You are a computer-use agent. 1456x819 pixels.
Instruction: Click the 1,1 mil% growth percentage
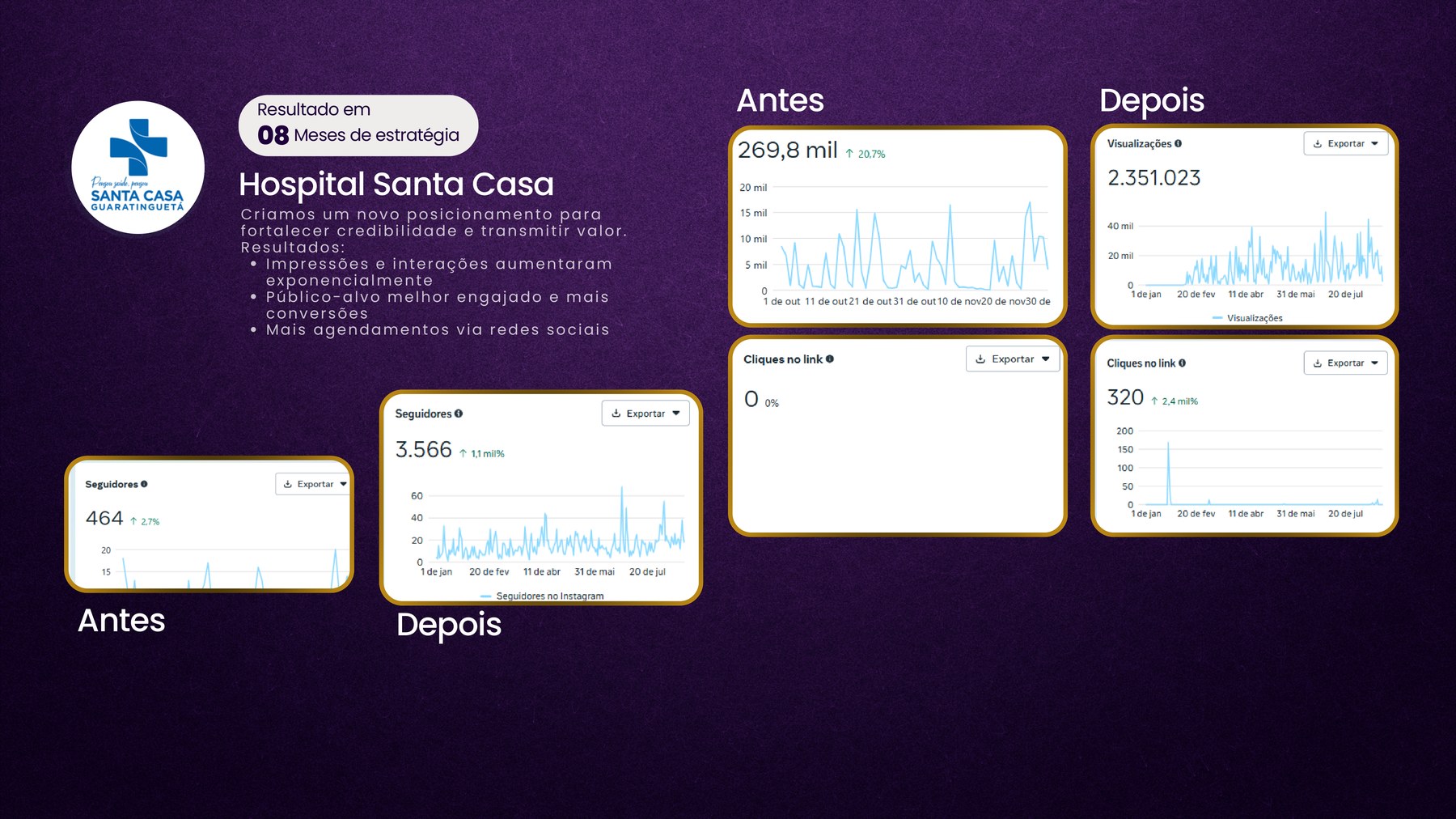pyautogui.click(x=488, y=454)
